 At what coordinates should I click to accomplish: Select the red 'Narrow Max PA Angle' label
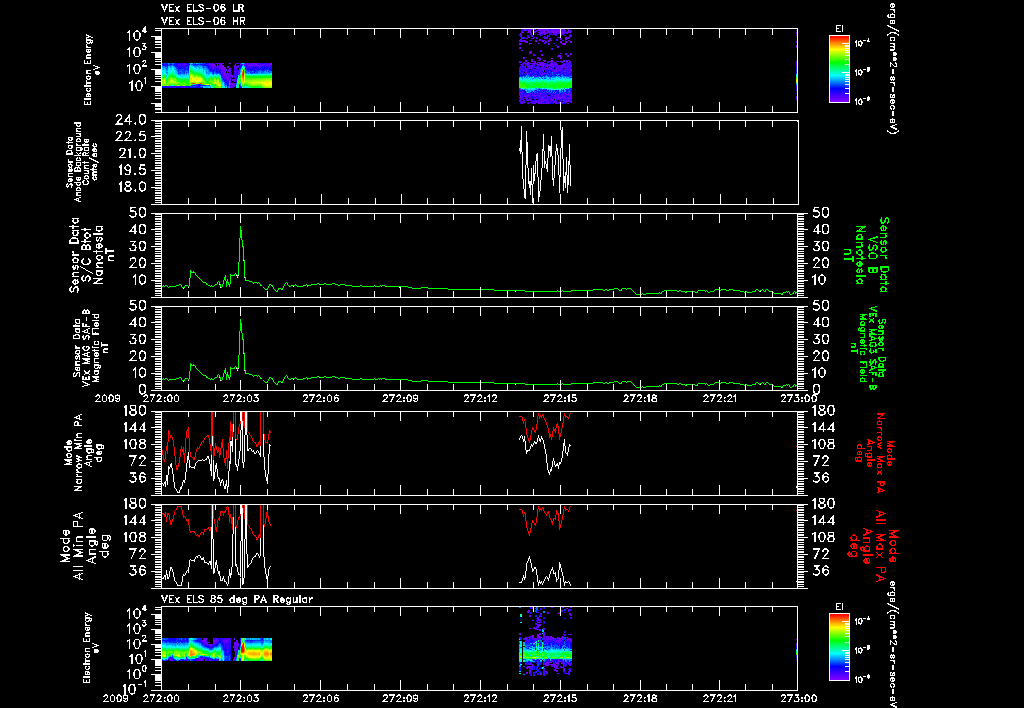click(x=874, y=453)
